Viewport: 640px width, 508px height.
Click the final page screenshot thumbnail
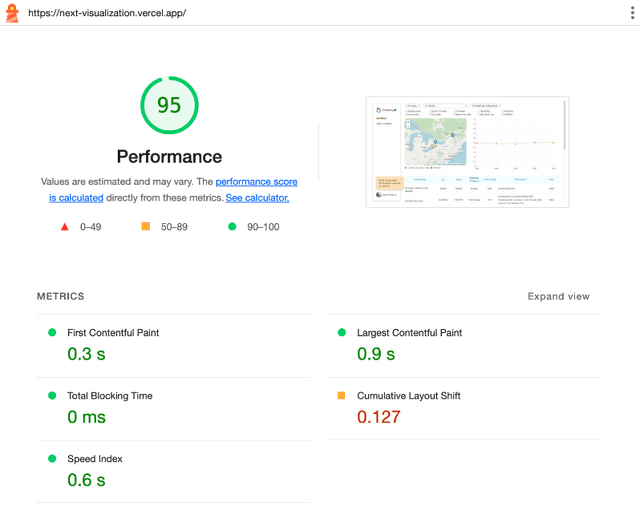467,152
